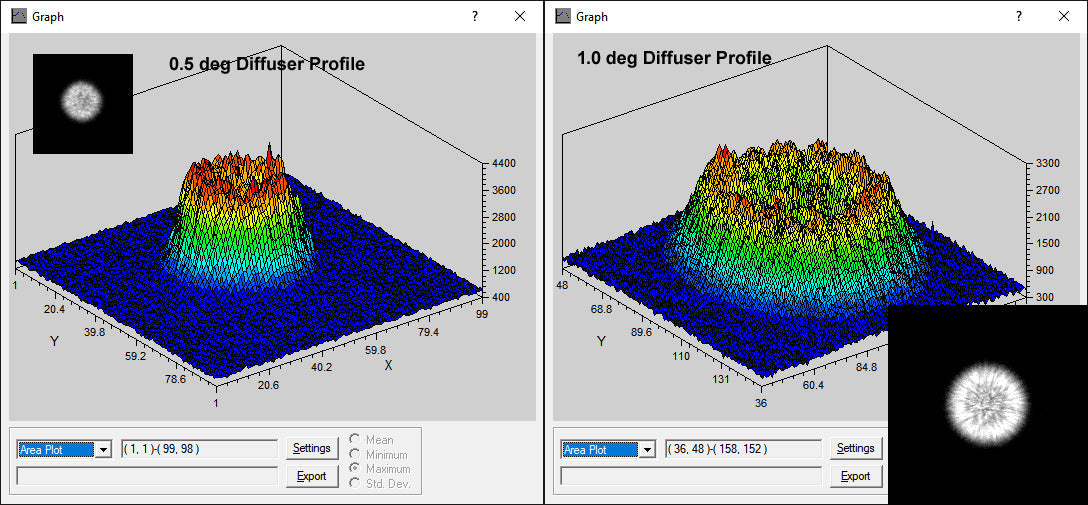
Task: Close the 0.5 deg Diffuser Graph window
Action: coord(520,16)
